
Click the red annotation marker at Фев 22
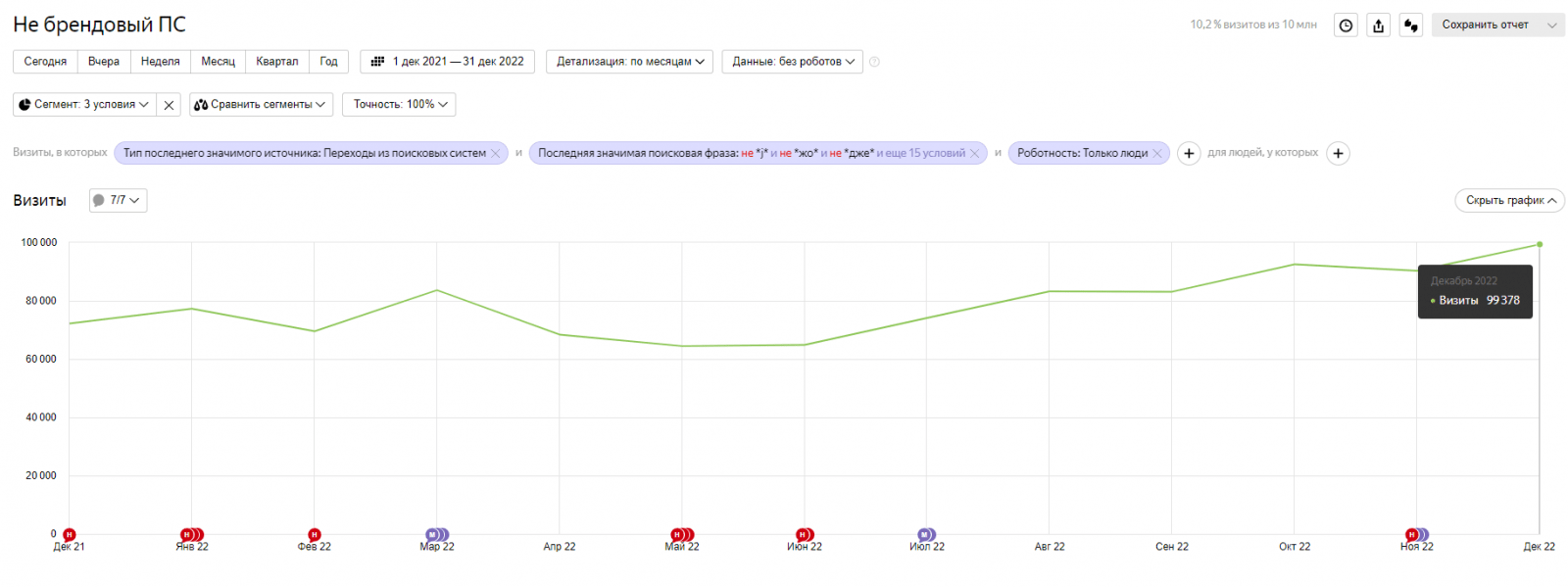(314, 534)
